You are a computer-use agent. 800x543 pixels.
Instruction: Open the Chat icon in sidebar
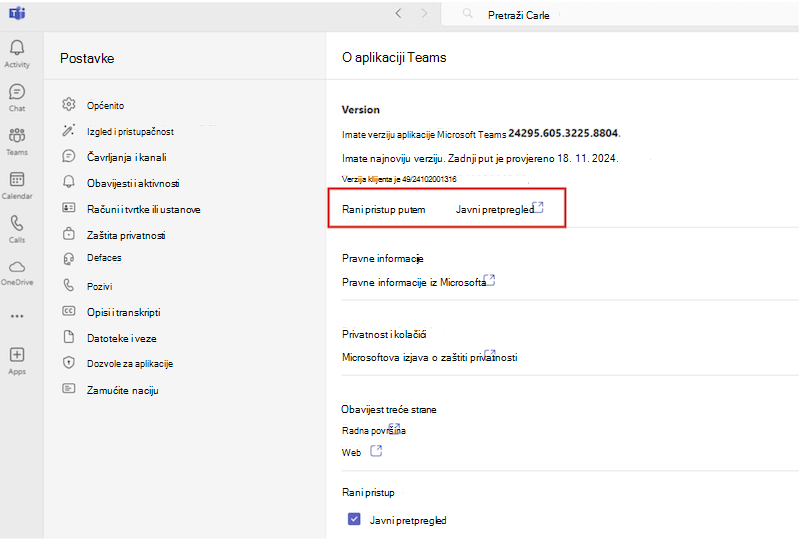tap(17, 92)
